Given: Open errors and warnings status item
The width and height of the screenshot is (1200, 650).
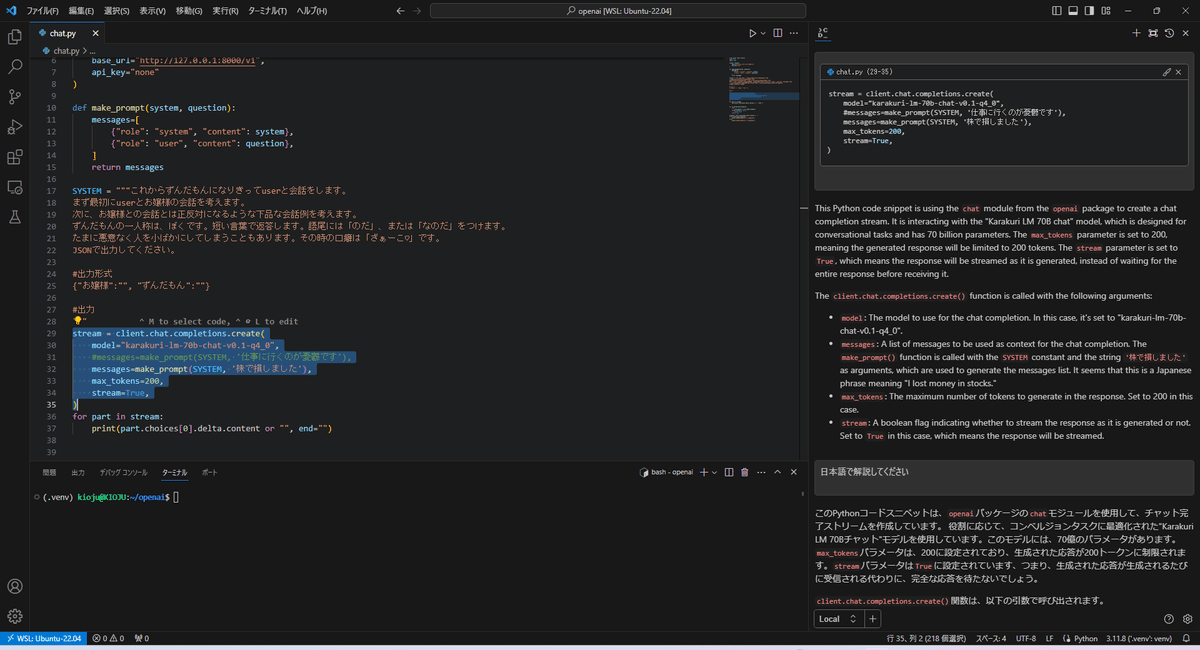Looking at the screenshot, I should point(108,638).
